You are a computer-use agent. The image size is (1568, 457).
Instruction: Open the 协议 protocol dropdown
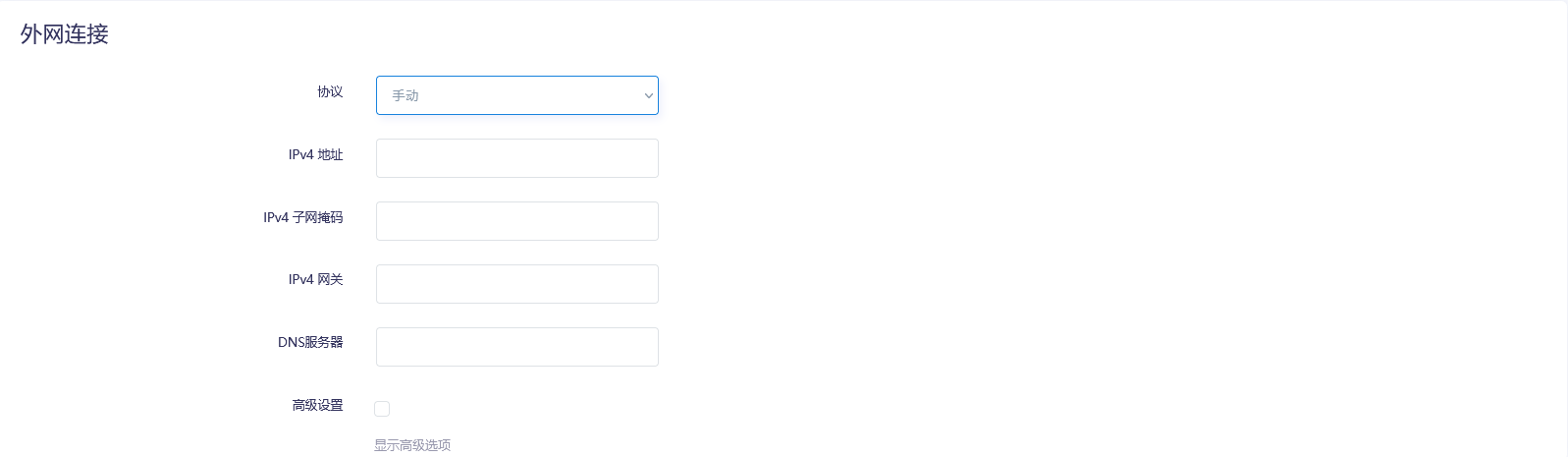(516, 95)
